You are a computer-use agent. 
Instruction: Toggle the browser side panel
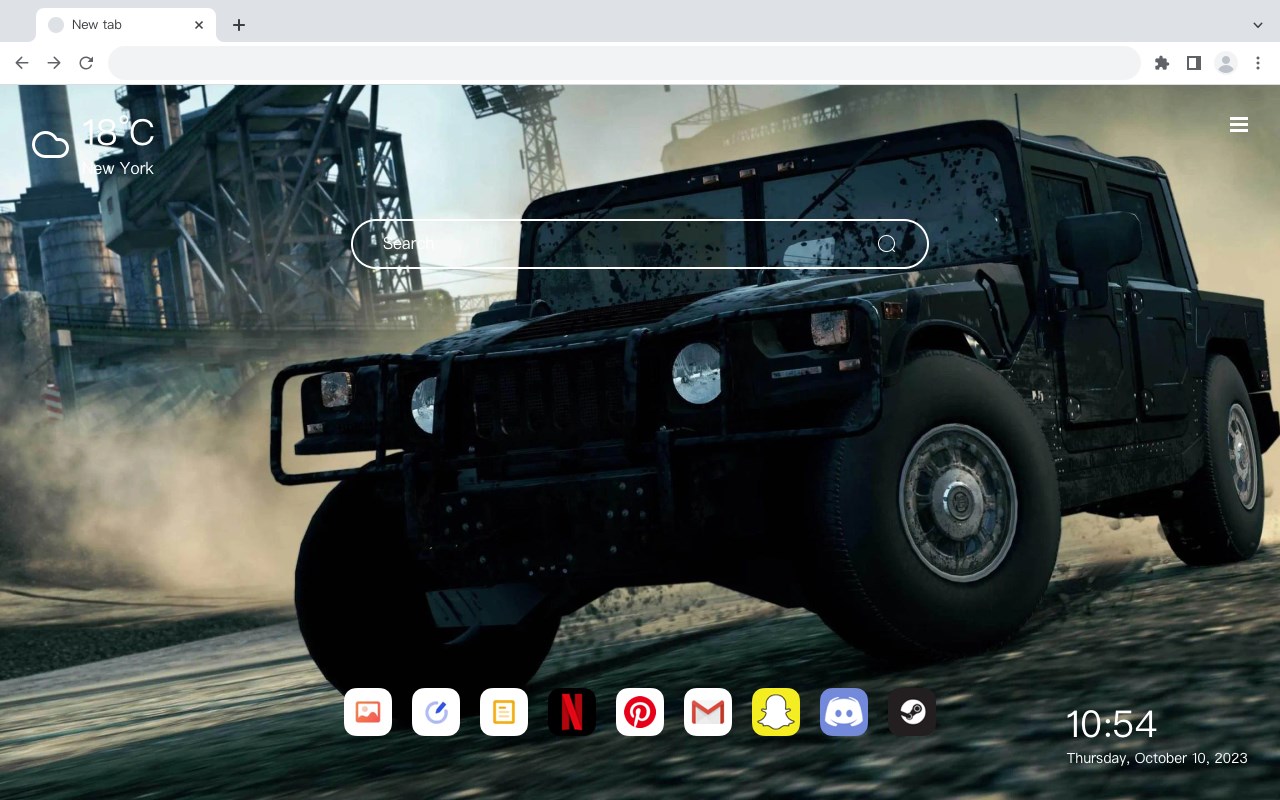point(1193,63)
